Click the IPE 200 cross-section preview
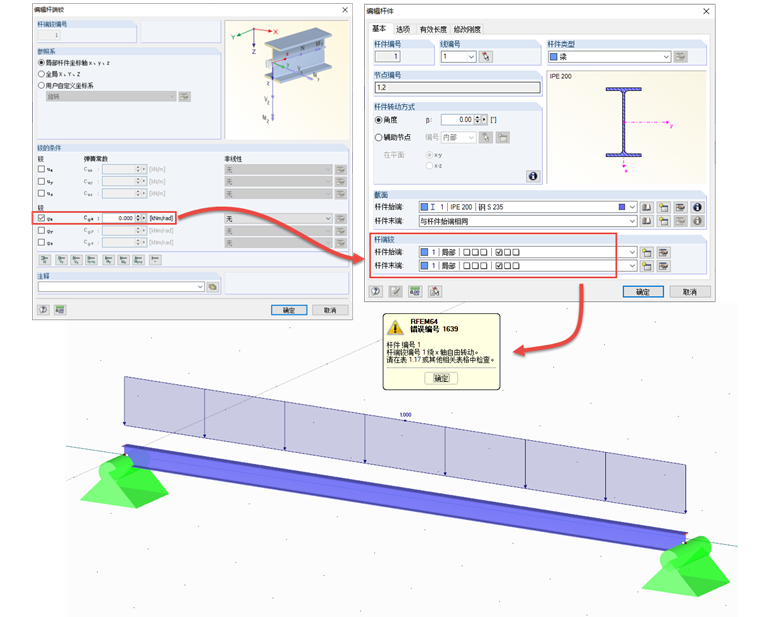The height and width of the screenshot is (617, 760). (626, 127)
